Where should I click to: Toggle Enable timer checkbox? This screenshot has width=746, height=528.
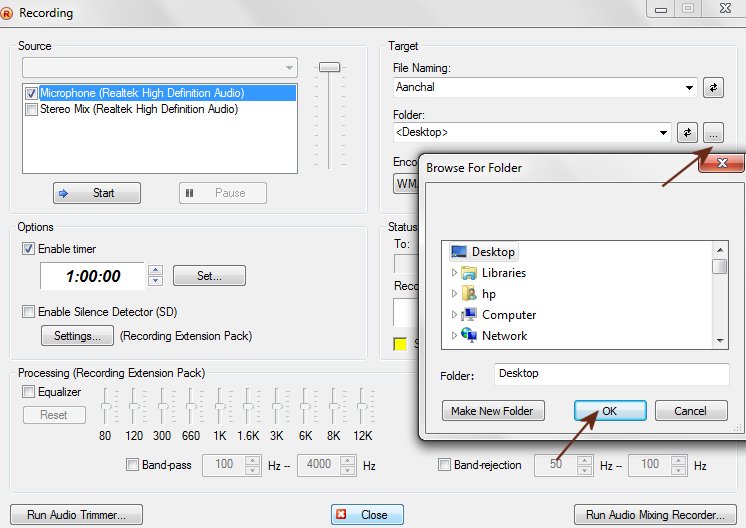pos(29,248)
